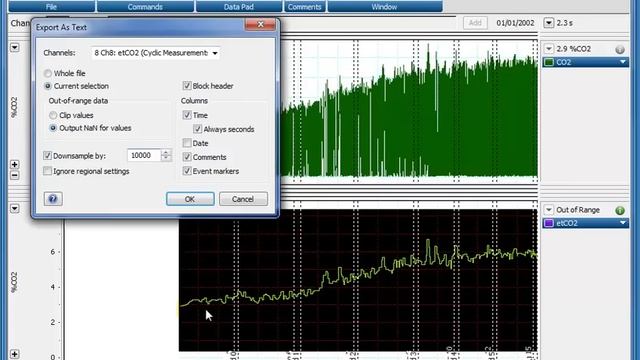Open the Window menu

(384, 7)
